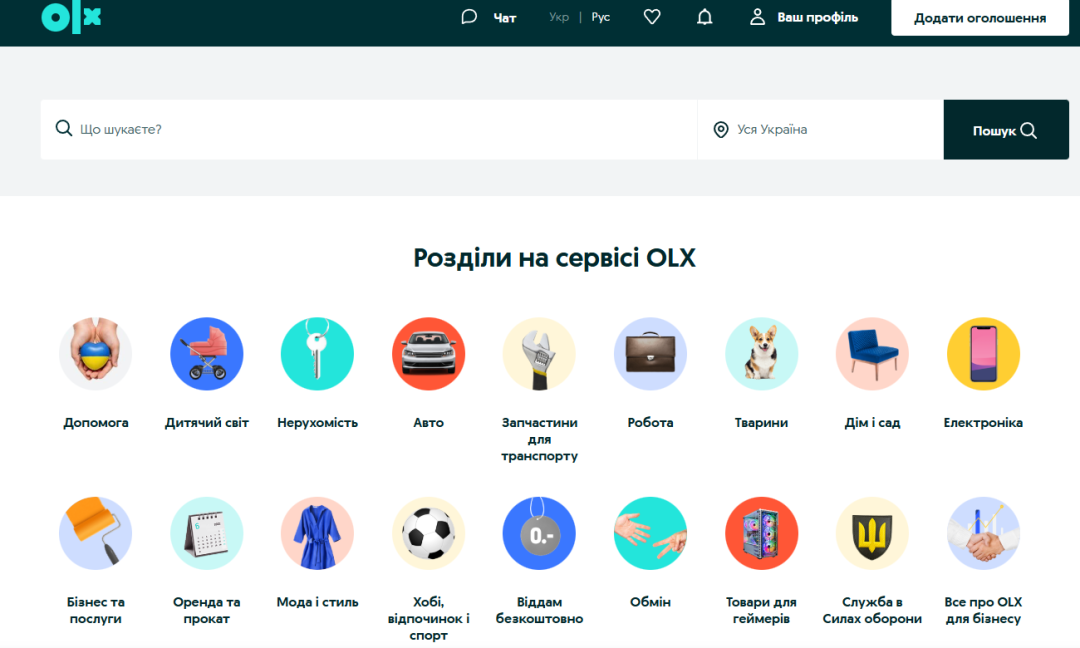Open Обмін hands icon
Screen dimensions: 1080x648
point(650,533)
